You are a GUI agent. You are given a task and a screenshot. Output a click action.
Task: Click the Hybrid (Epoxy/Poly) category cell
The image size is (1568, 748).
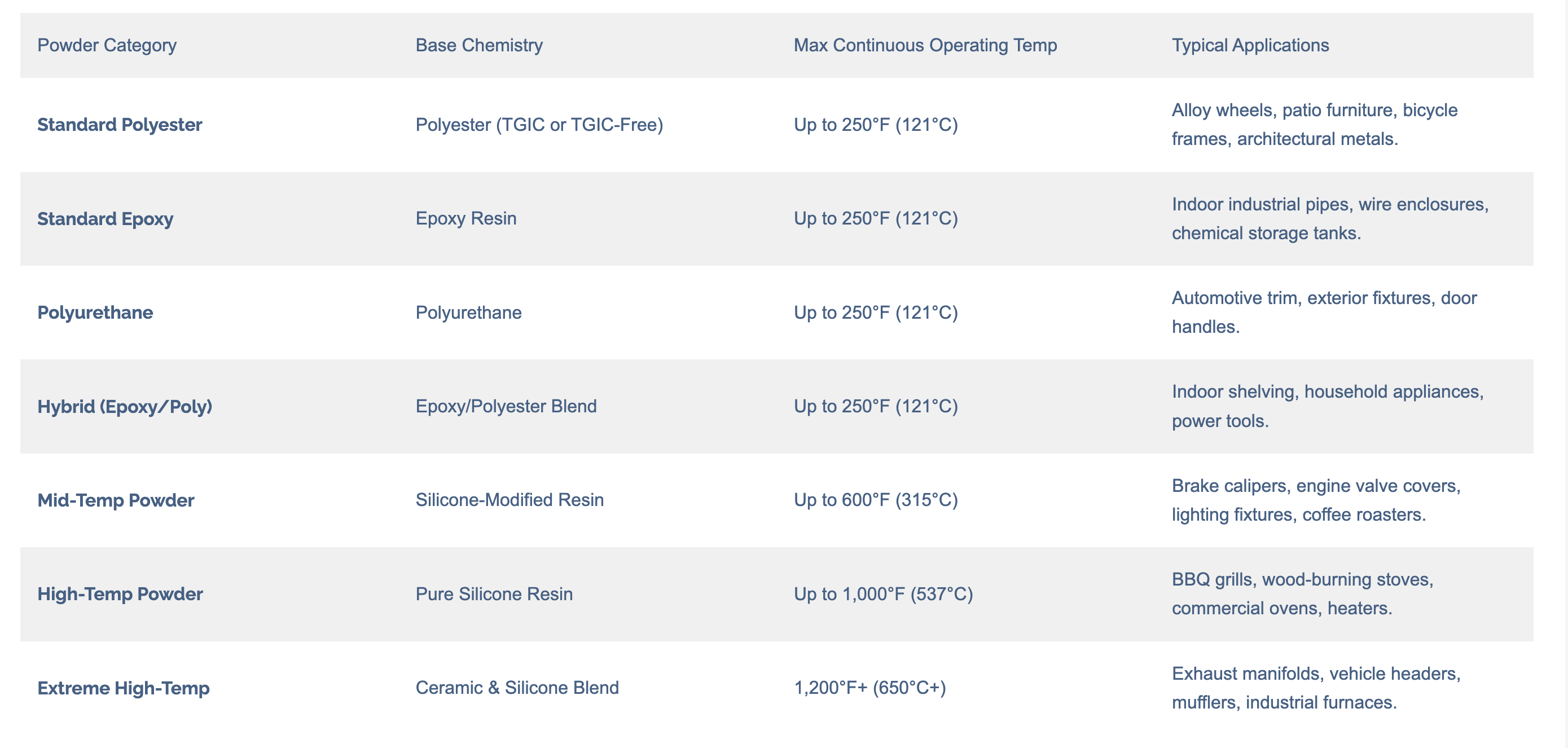click(125, 406)
